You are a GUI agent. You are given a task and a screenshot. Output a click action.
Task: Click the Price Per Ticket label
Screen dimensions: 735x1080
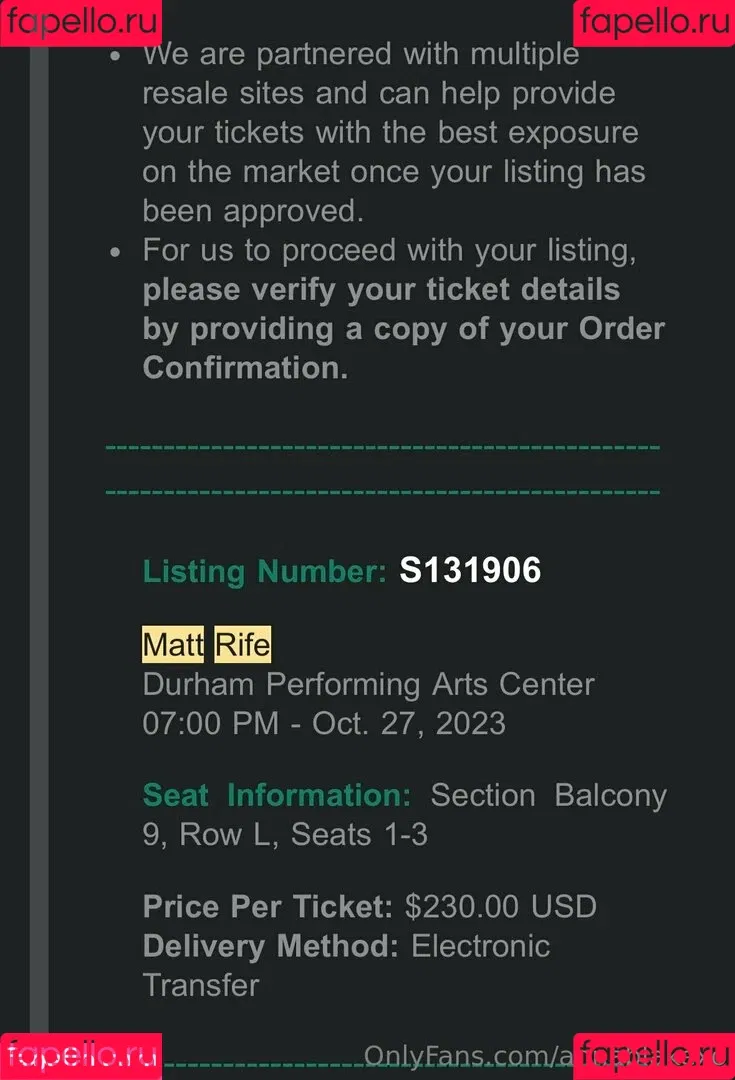[x=267, y=906]
